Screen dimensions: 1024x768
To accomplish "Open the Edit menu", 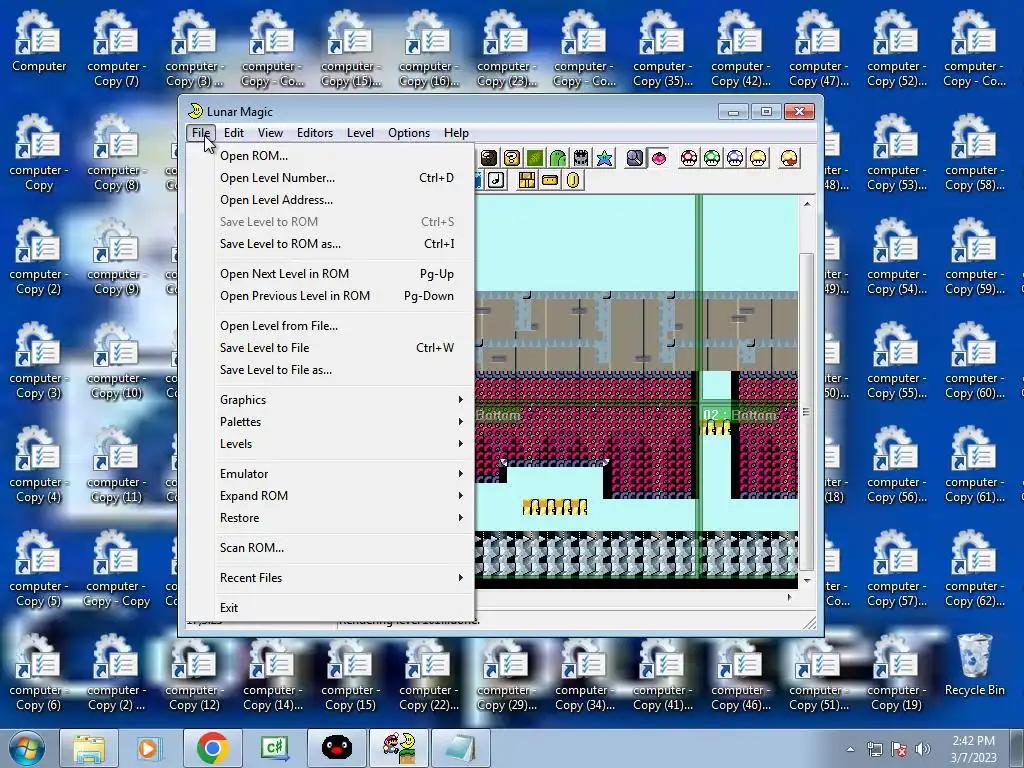I will point(233,133).
